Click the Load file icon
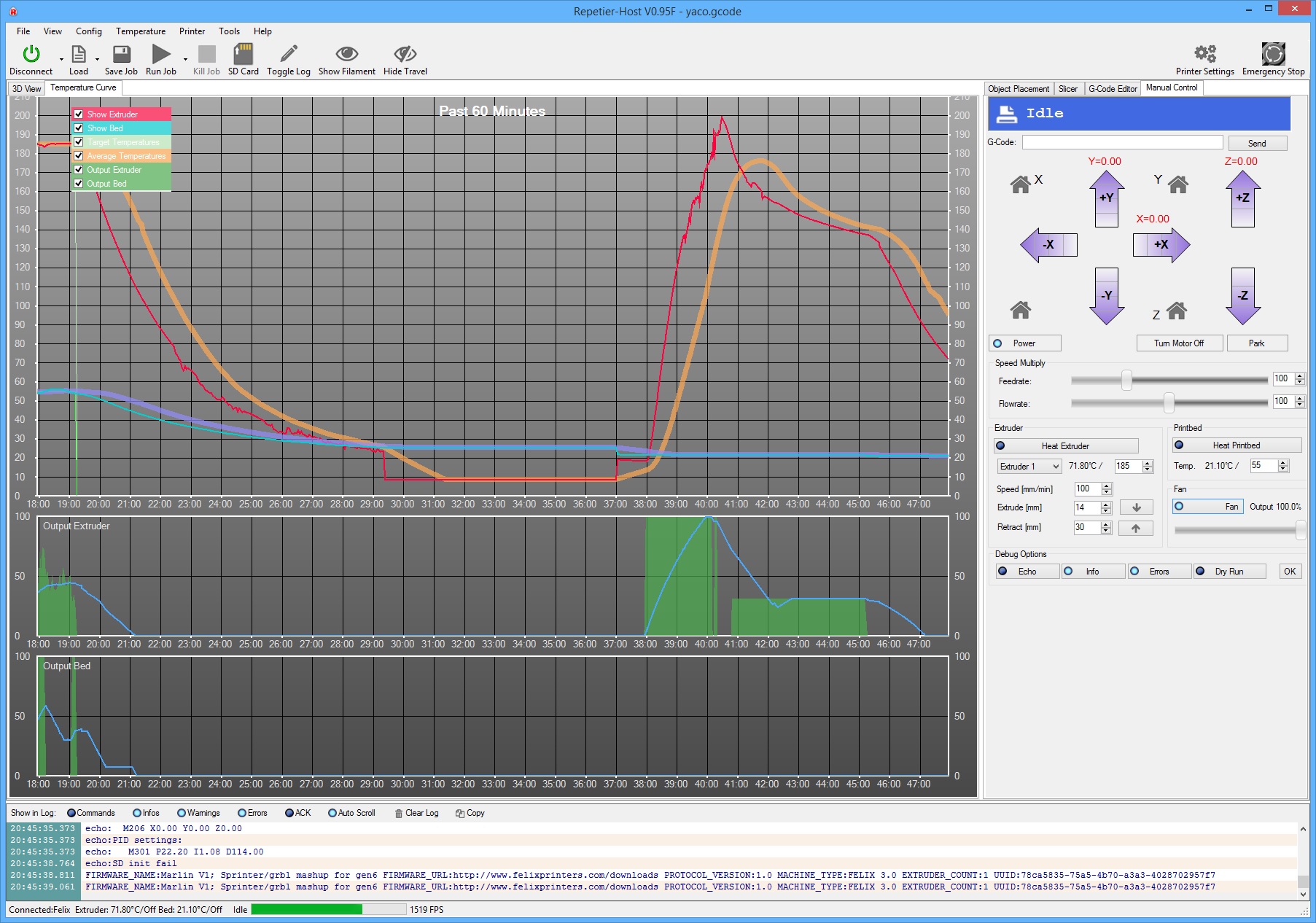This screenshot has width=1316, height=923. coord(78,54)
